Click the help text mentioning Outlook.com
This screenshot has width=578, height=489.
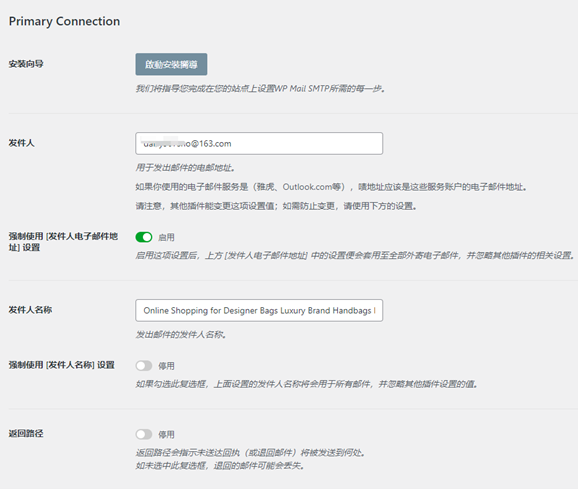[331, 187]
